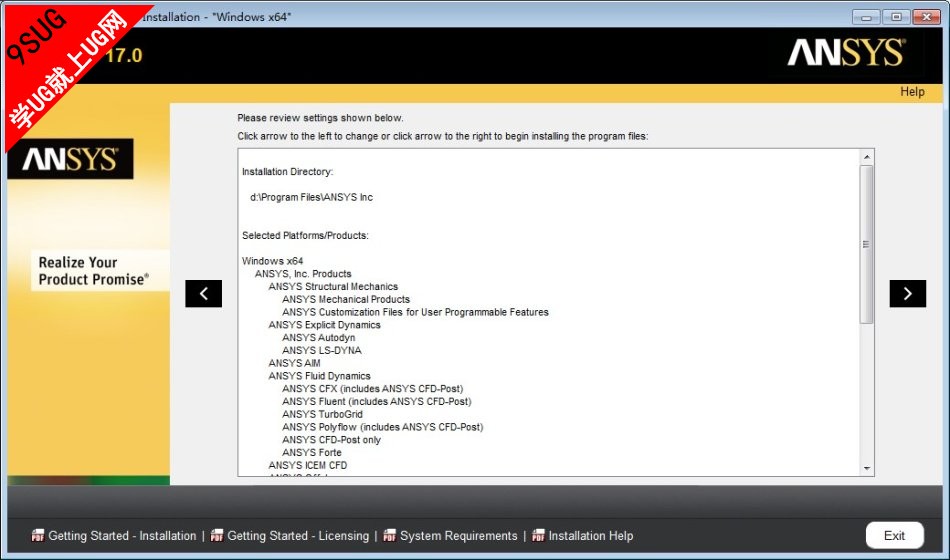This screenshot has width=950, height=560.
Task: Click PDF icon beside Getting Started - Licensing
Action: pyautogui.click(x=217, y=535)
